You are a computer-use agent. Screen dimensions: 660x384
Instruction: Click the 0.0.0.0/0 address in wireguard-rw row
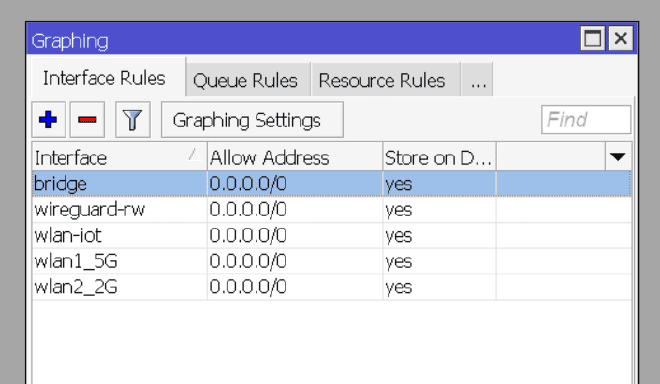click(x=248, y=210)
